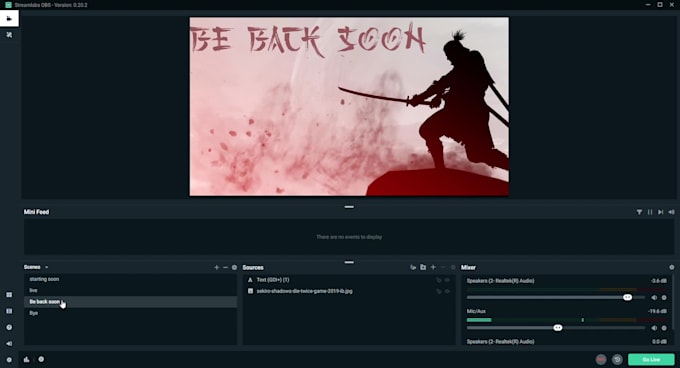680x368 pixels.
Task: Remove the selected scene with minus icon
Action: pyautogui.click(x=226, y=267)
